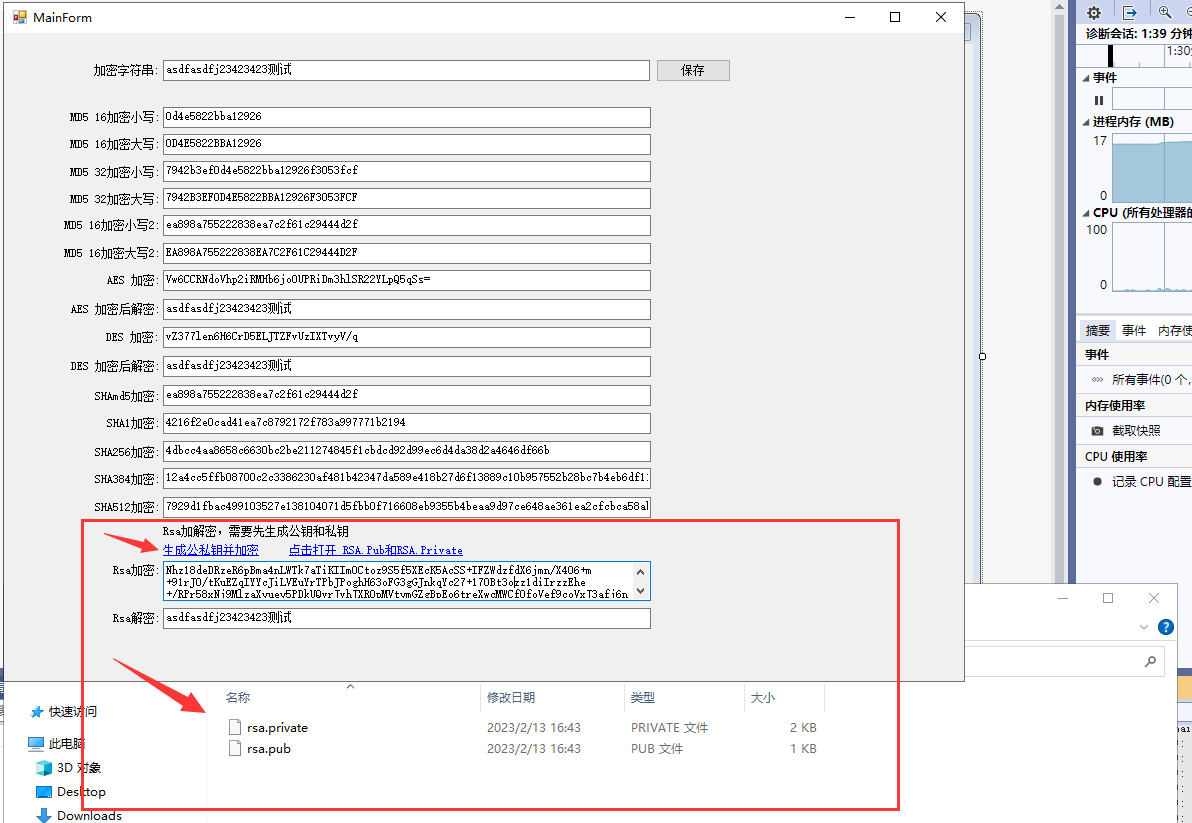The image size is (1192, 823).
Task: Click the camera icon beside 截取快照
Action: [x=1097, y=431]
